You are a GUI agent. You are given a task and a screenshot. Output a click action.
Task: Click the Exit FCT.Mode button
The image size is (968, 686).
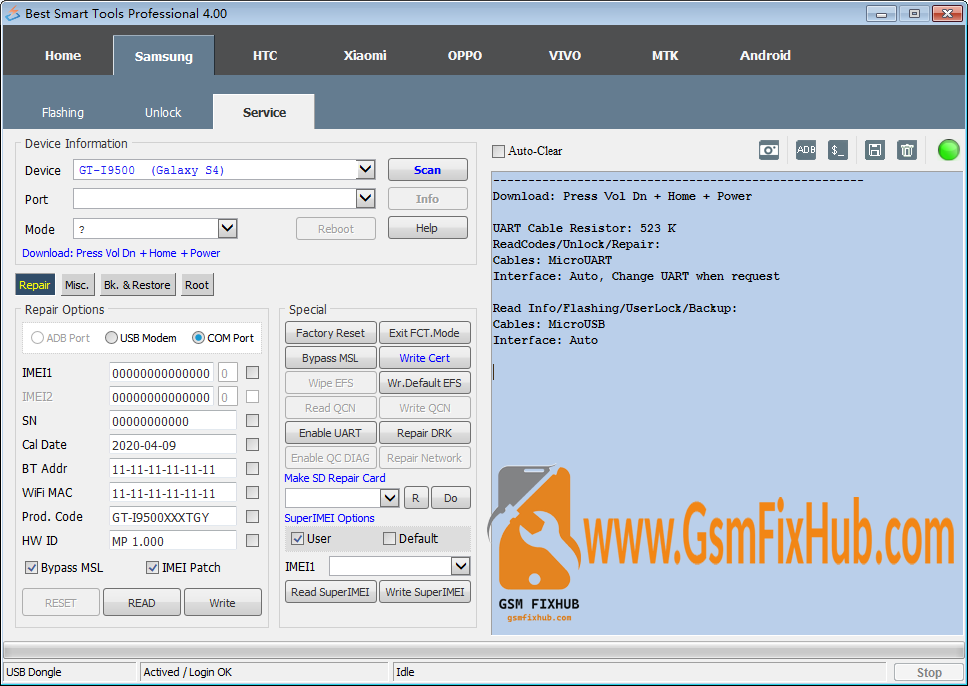424,333
